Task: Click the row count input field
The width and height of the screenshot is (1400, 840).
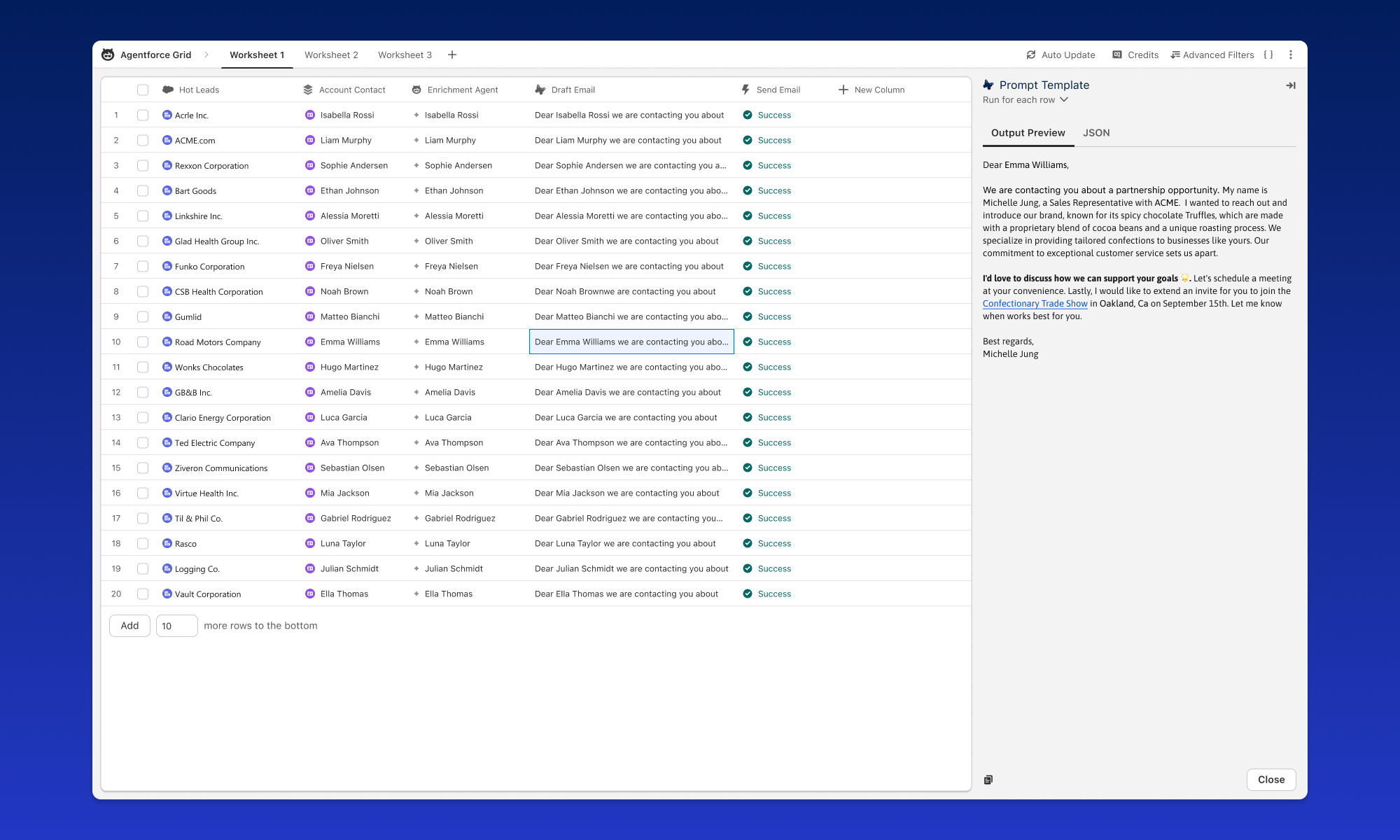Action: coord(176,626)
